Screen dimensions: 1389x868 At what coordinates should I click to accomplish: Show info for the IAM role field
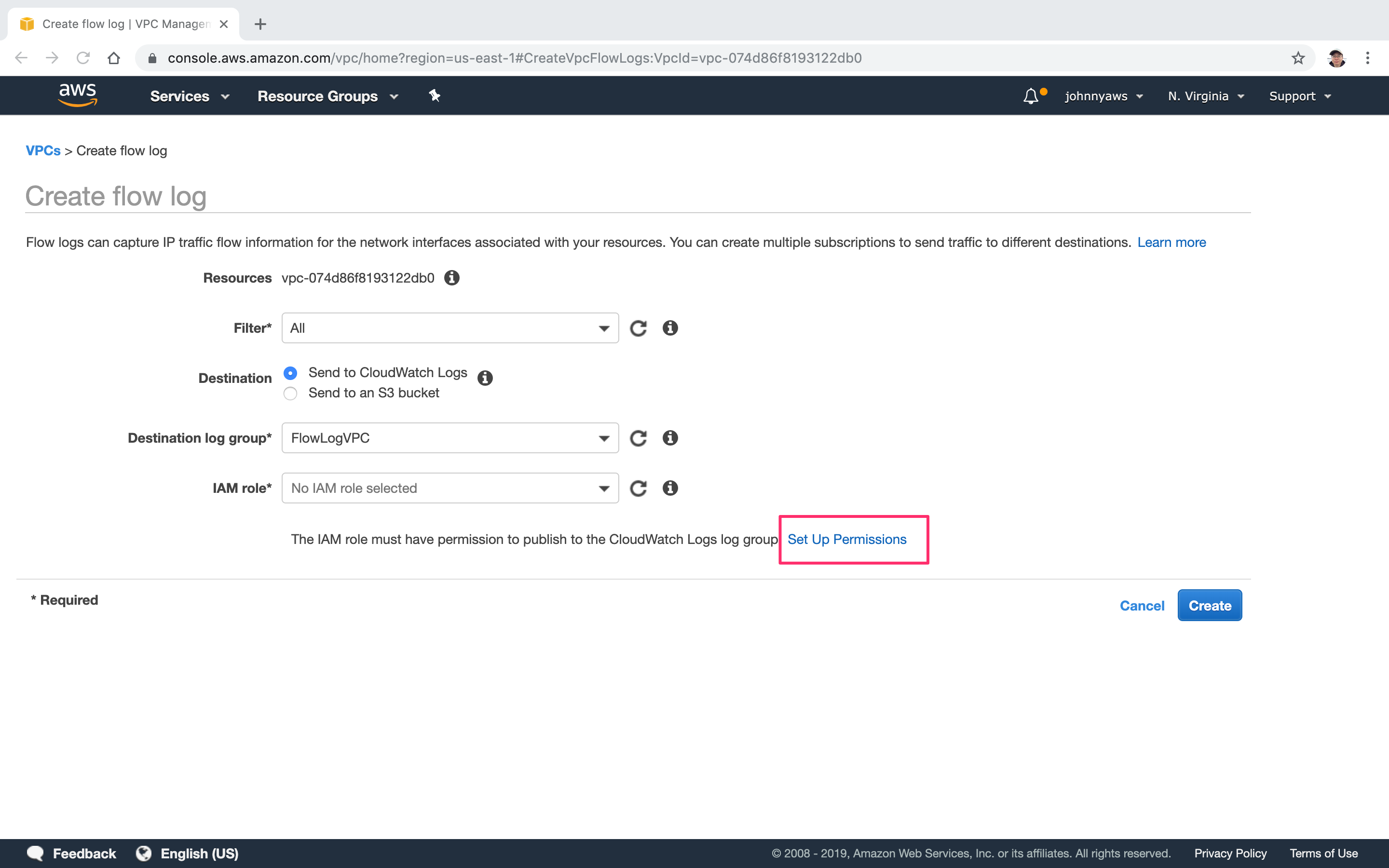click(670, 488)
